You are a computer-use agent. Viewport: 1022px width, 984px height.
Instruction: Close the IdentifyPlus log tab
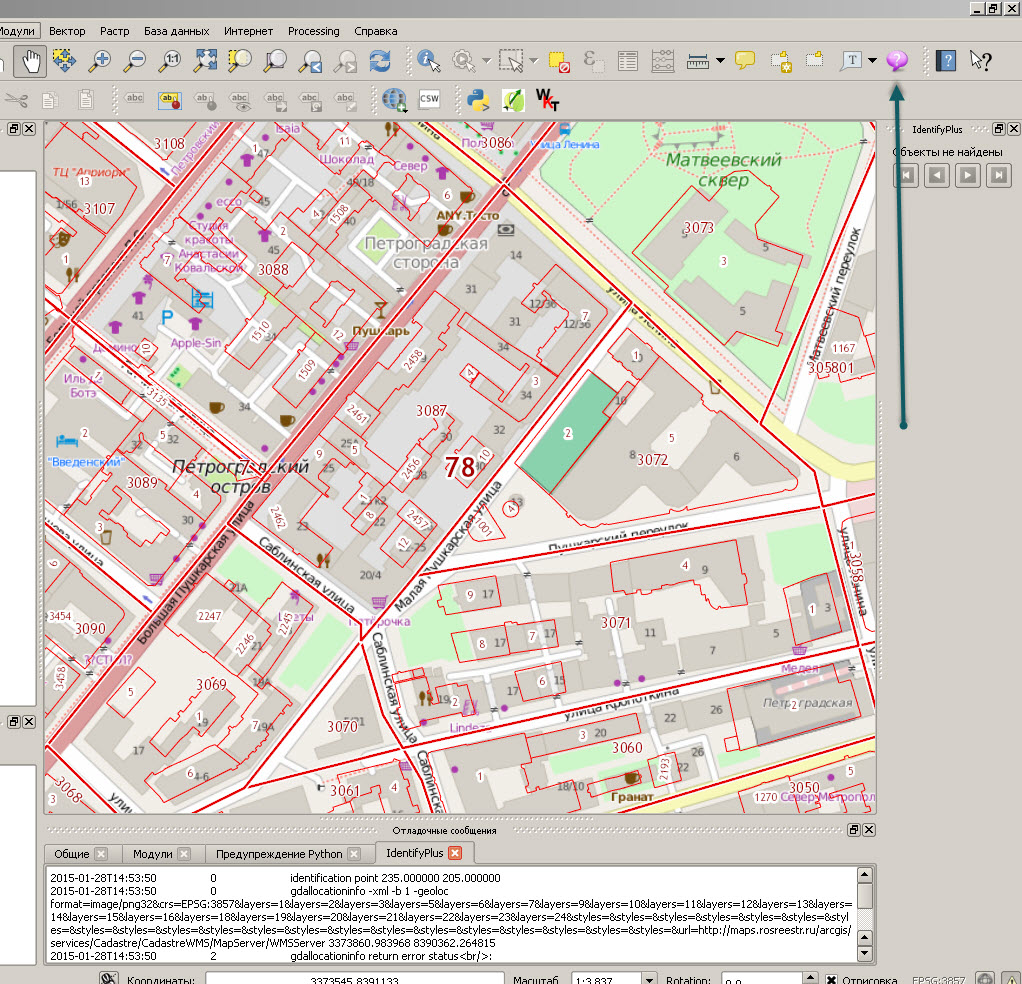(x=455, y=853)
